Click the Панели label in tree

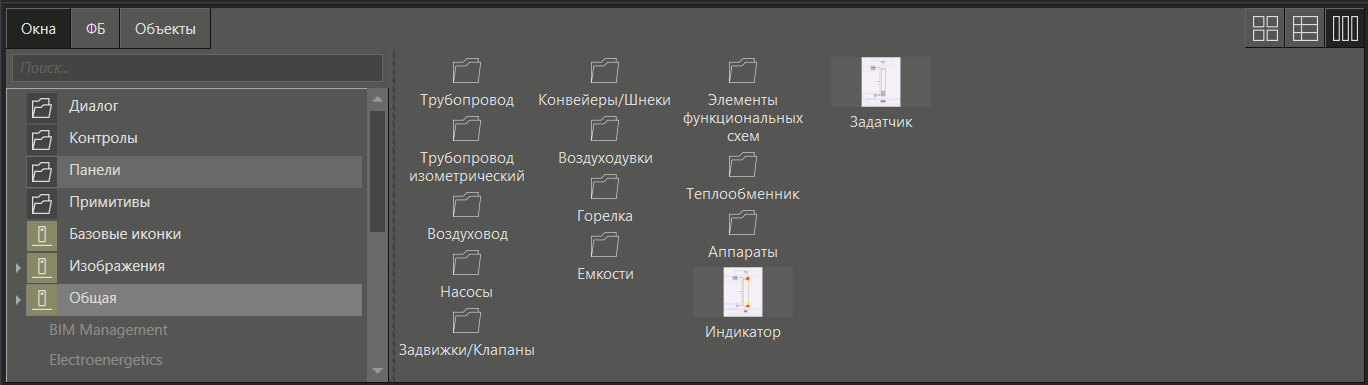(95, 170)
